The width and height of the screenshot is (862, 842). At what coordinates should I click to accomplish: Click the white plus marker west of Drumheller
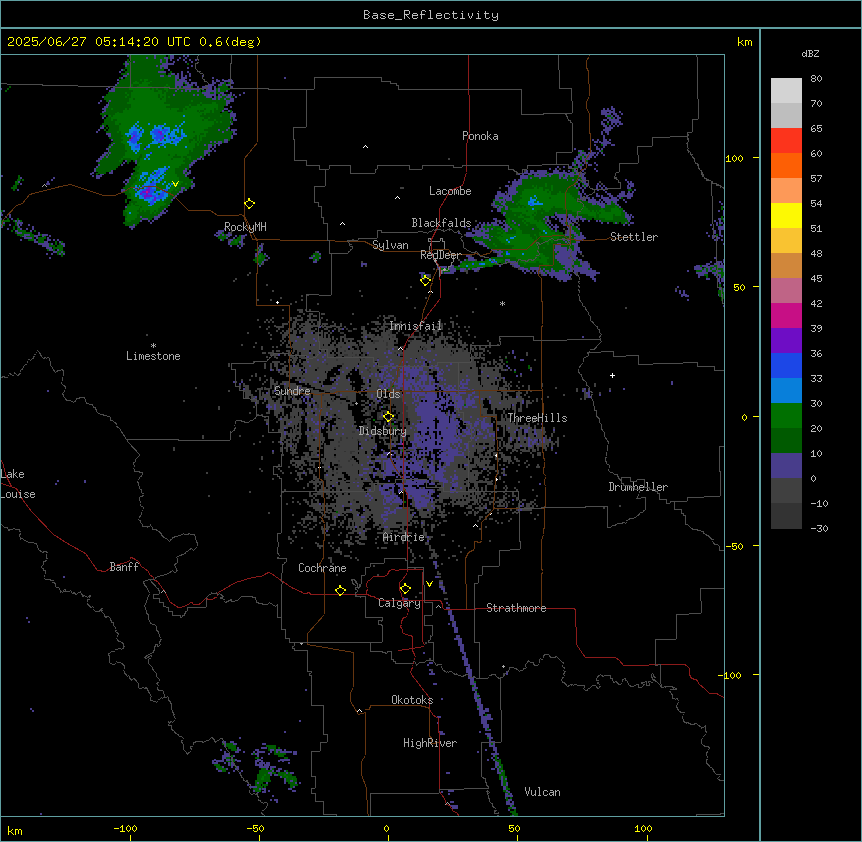pos(612,375)
